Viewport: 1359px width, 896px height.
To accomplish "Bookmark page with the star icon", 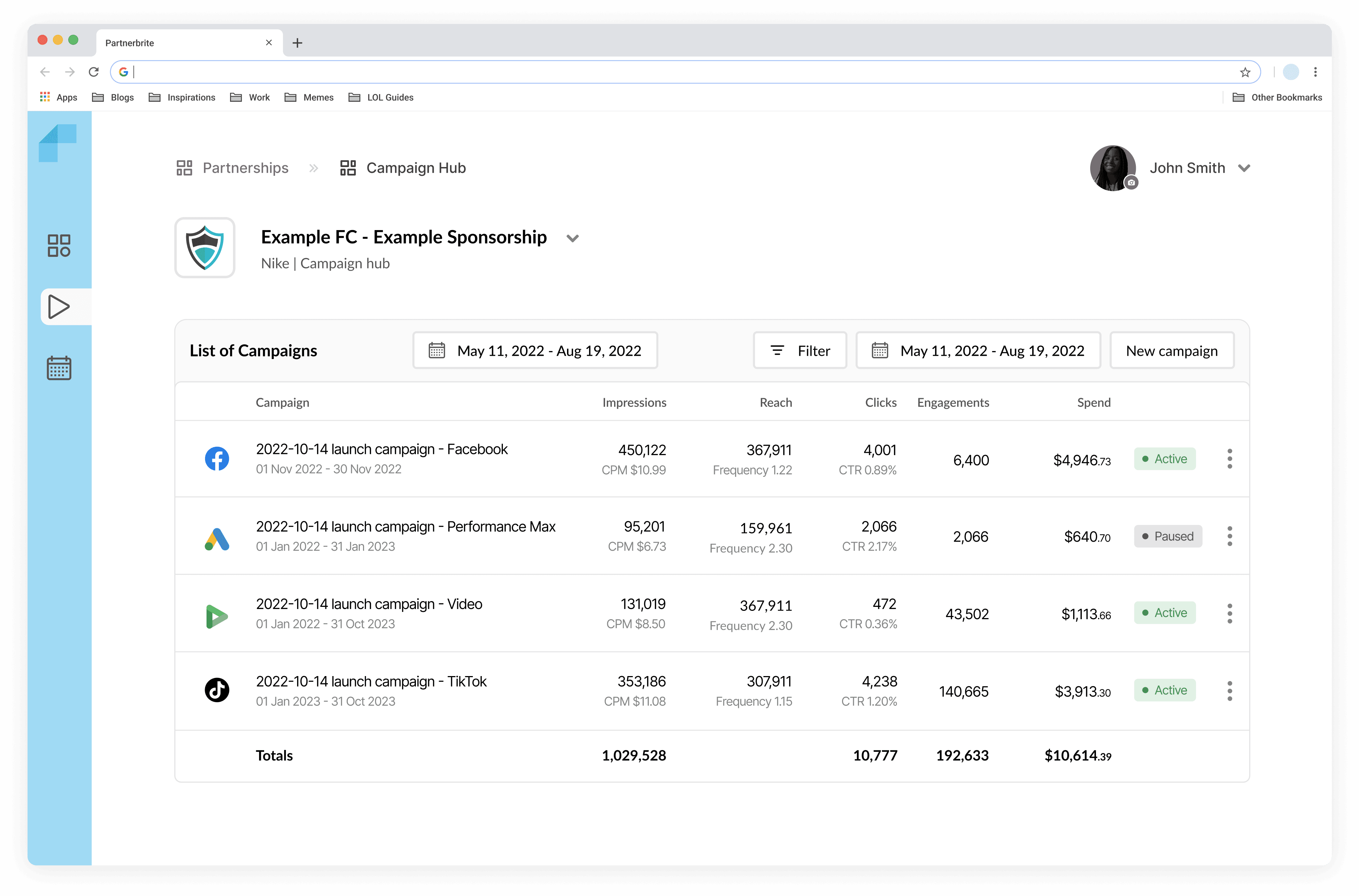I will [x=1245, y=72].
